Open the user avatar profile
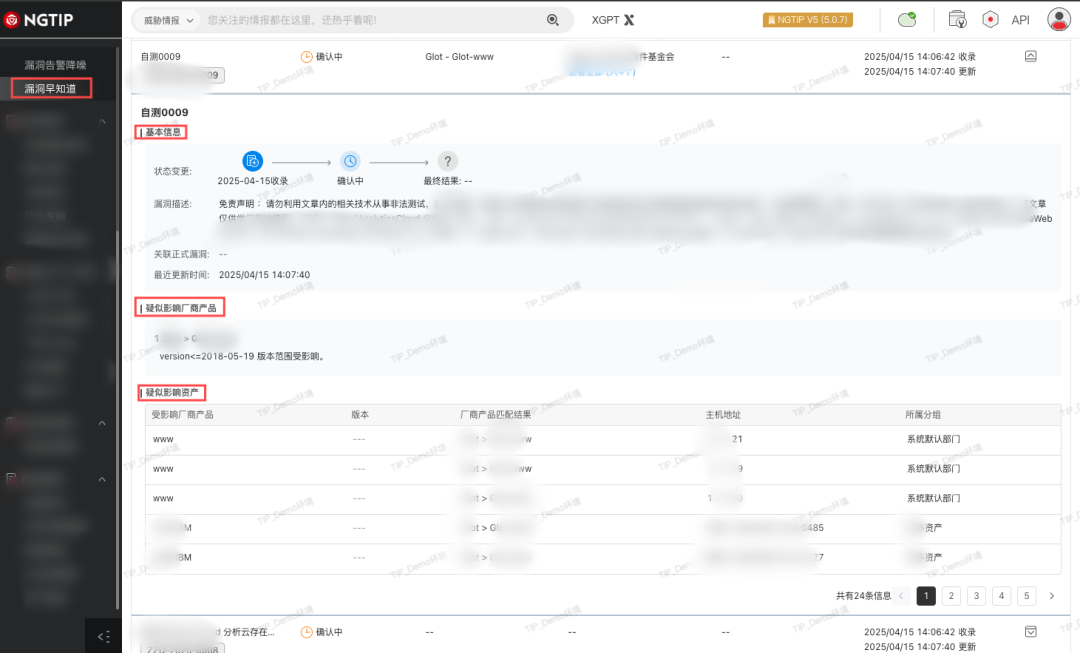Screen dimensions: 1080x653 (x=1058, y=19)
